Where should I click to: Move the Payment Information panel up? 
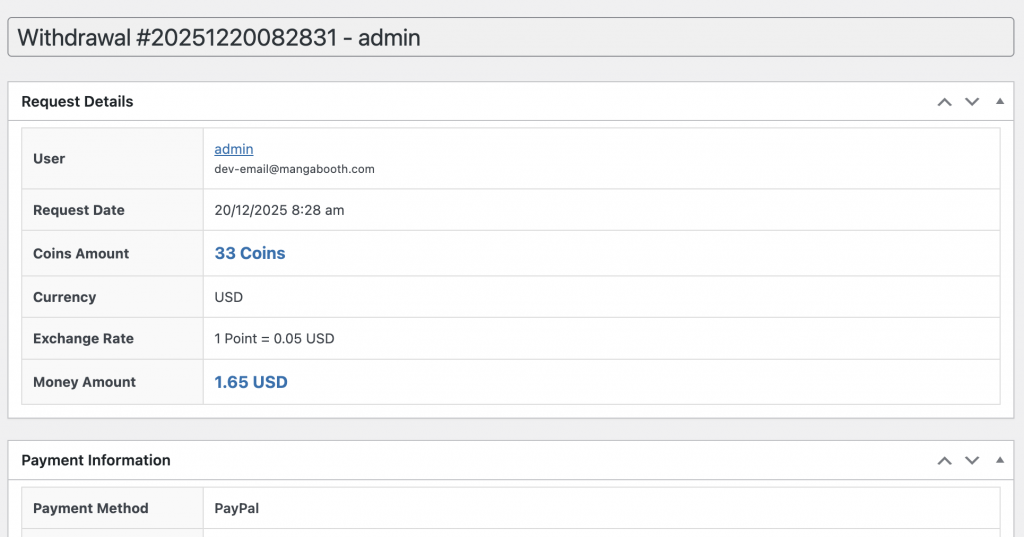(x=944, y=461)
